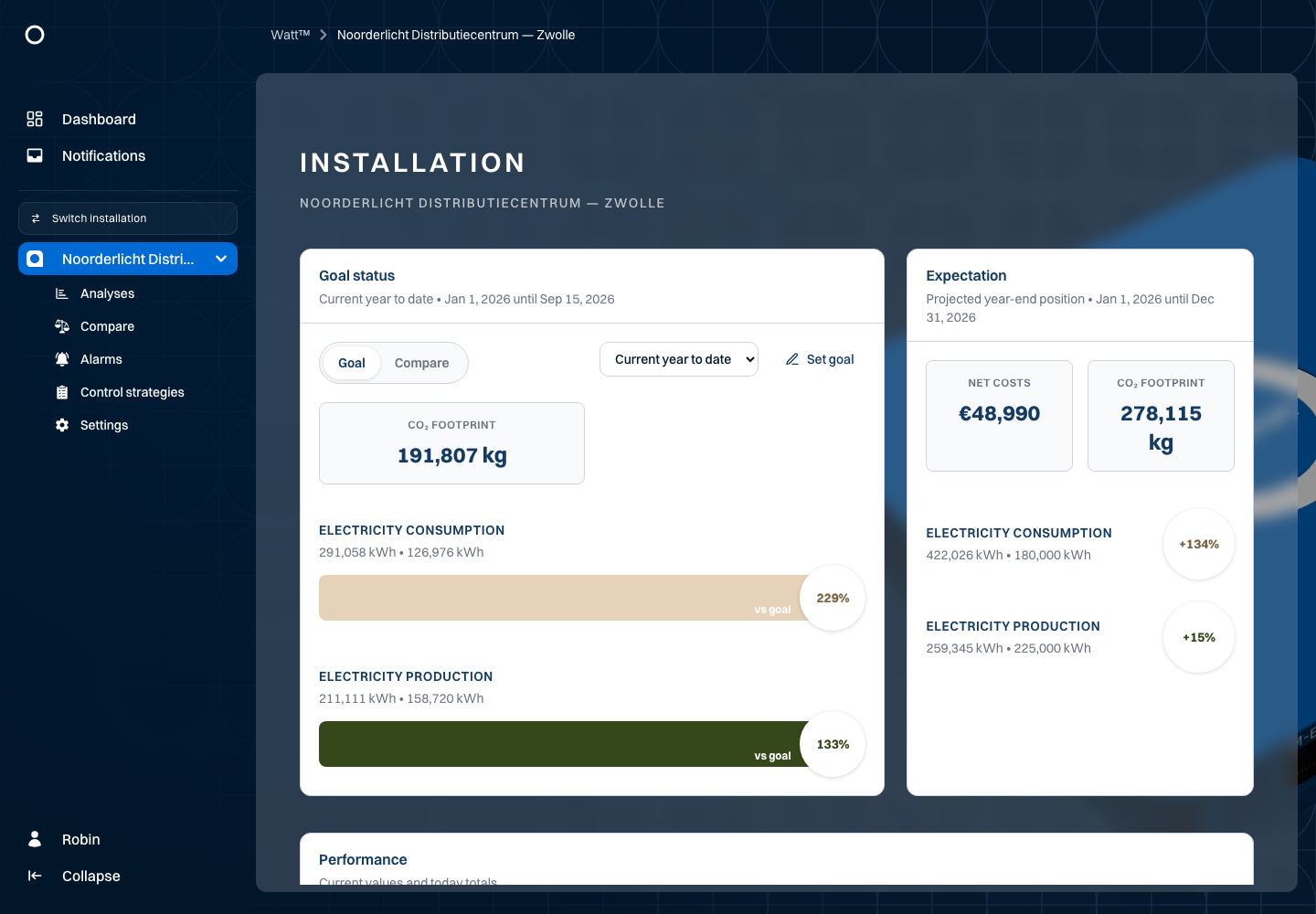This screenshot has width=1316, height=914.
Task: Click the 278,115 kg CO₂ footprint card
Action: tap(1161, 416)
